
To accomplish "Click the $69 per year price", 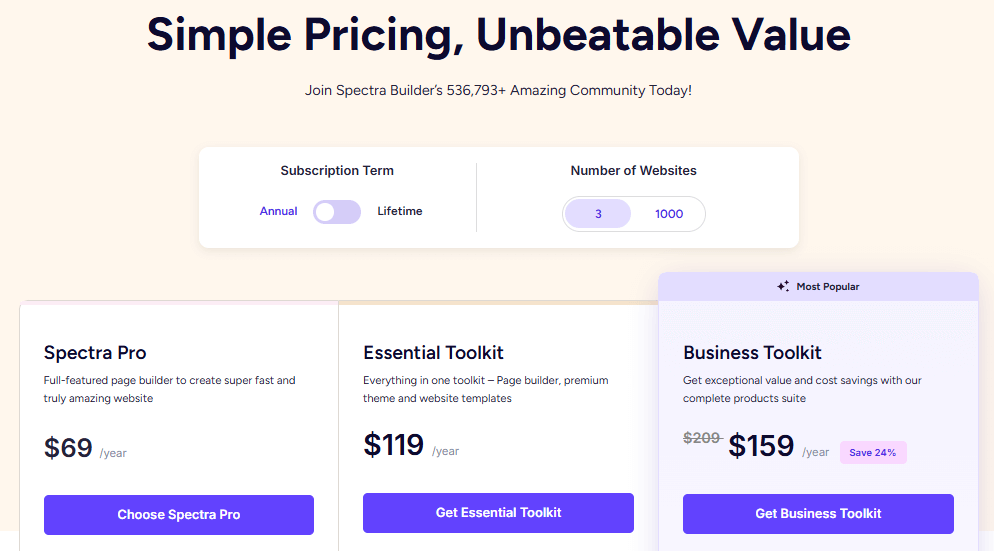I will pyautogui.click(x=69, y=448).
